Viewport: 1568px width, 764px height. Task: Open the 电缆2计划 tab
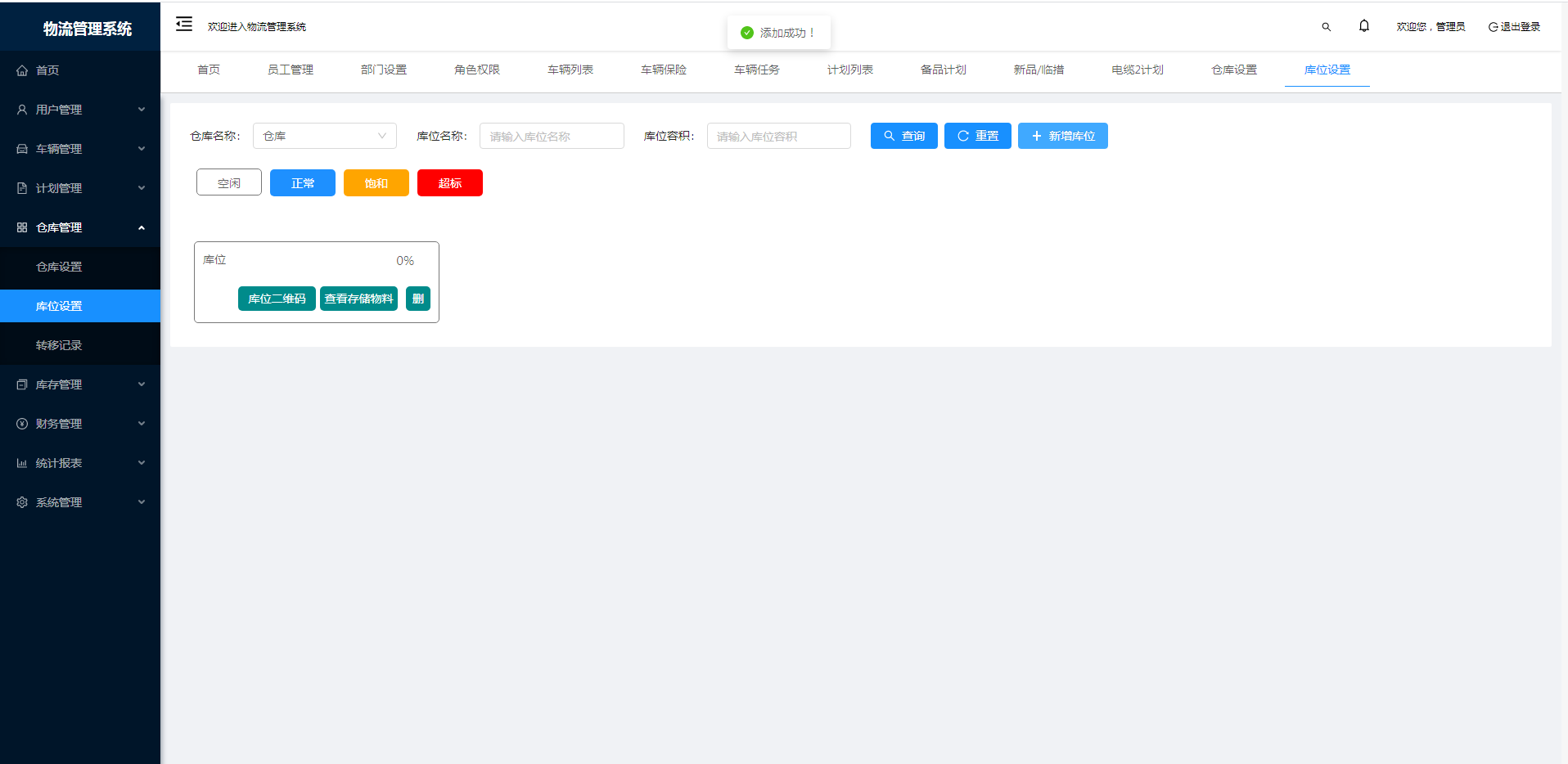[x=1138, y=70]
